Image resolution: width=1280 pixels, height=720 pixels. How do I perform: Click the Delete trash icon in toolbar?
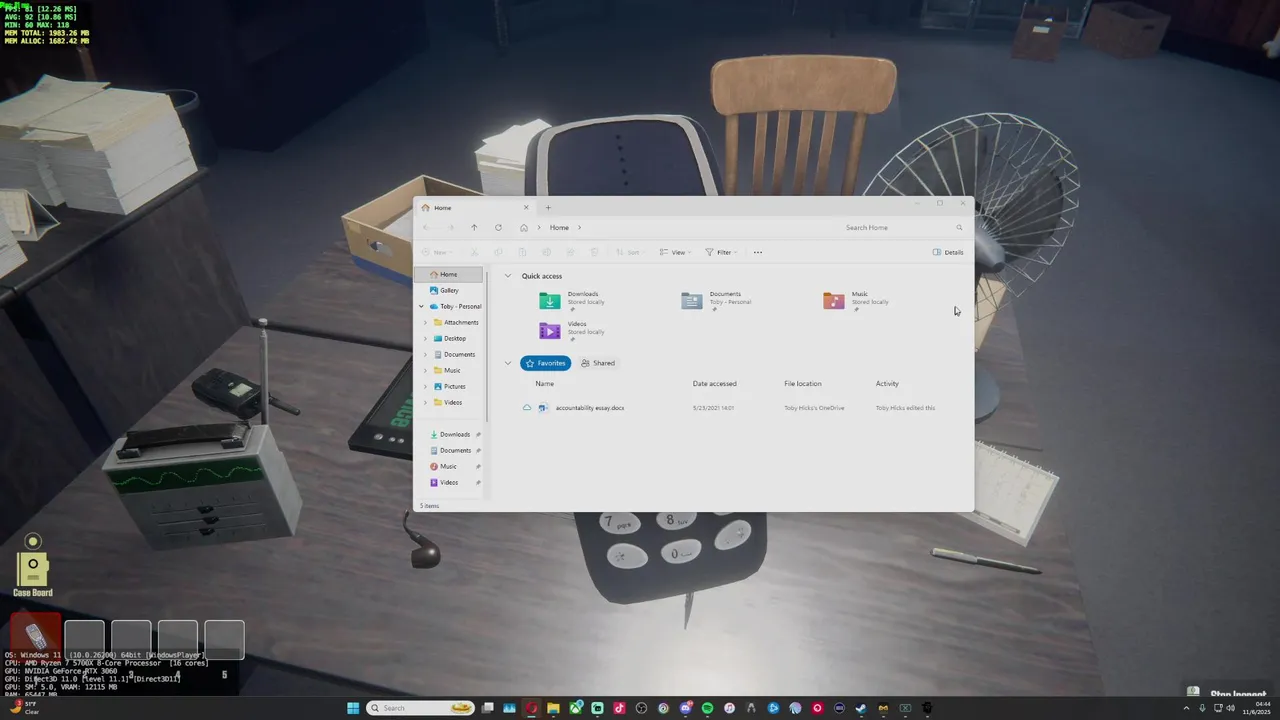(x=594, y=252)
